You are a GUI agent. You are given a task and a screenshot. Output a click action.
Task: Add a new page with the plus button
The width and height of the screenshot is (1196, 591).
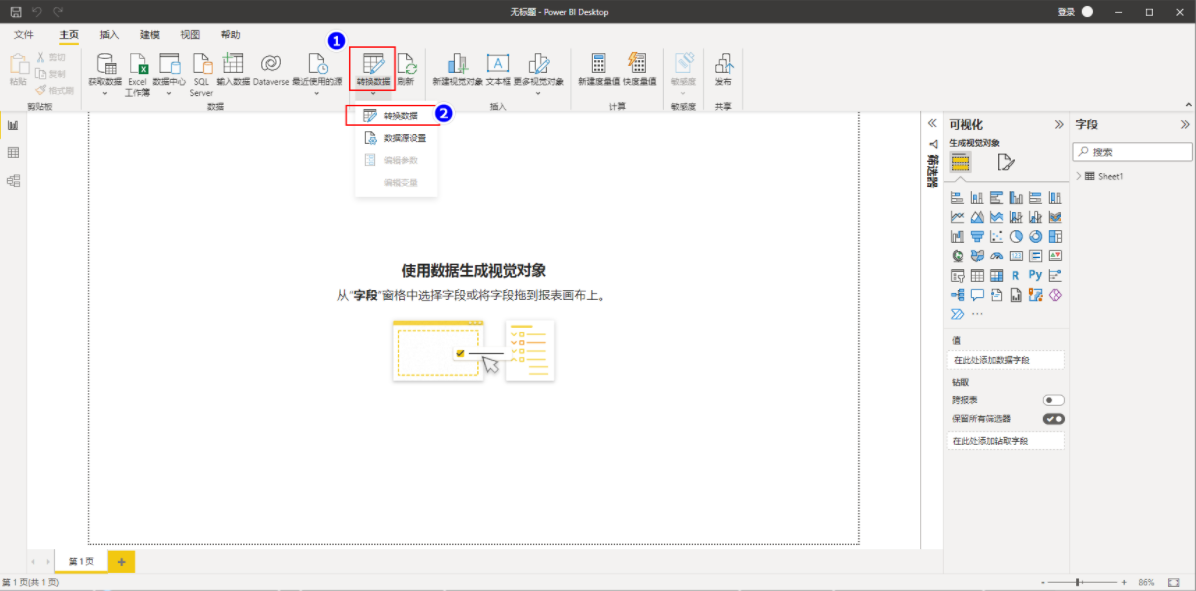coord(121,561)
